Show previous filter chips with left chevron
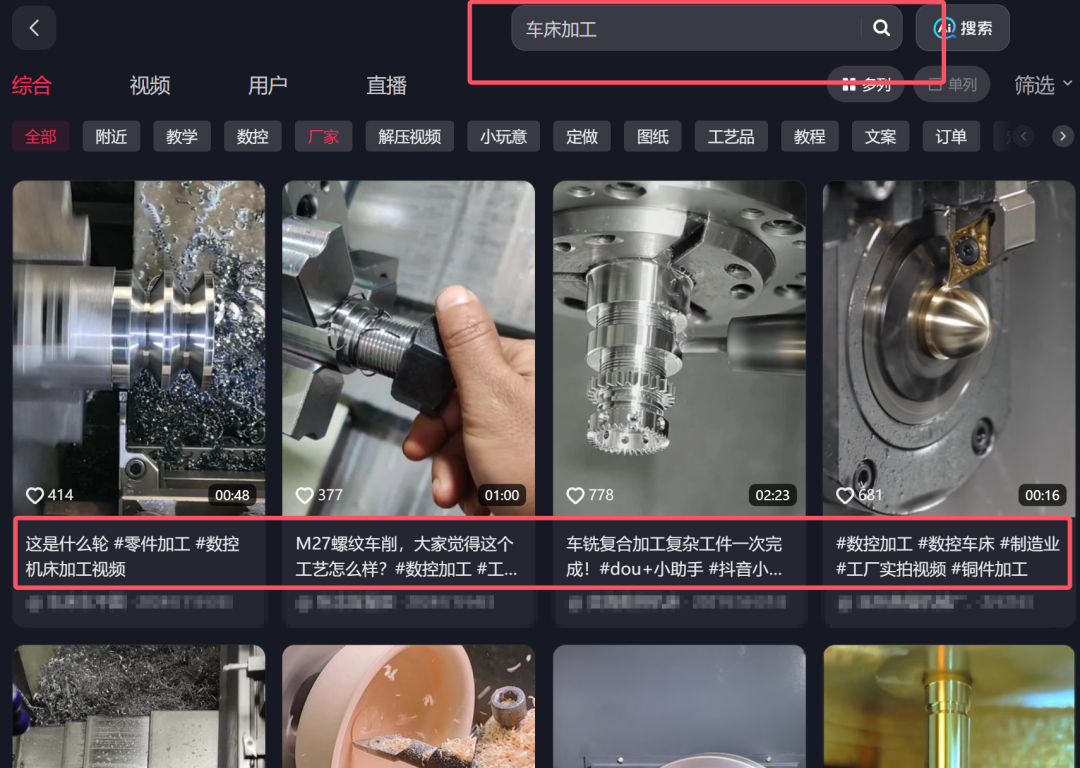This screenshot has height=768, width=1080. [x=1024, y=136]
